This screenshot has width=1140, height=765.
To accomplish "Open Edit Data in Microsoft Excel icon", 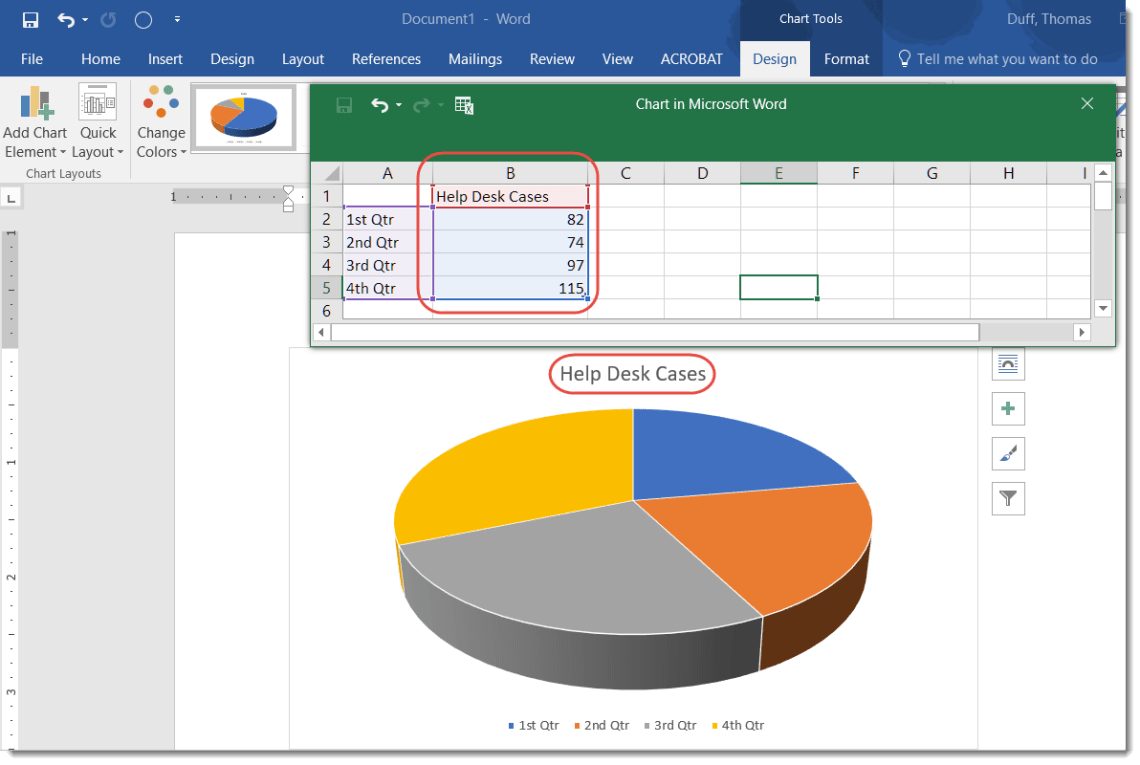I will 464,105.
